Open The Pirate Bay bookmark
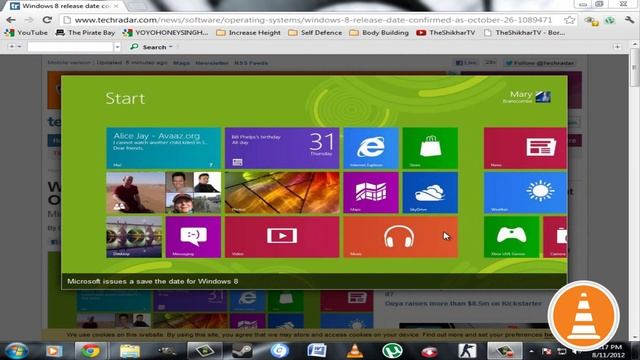This screenshot has height=360, width=640. tap(85, 33)
